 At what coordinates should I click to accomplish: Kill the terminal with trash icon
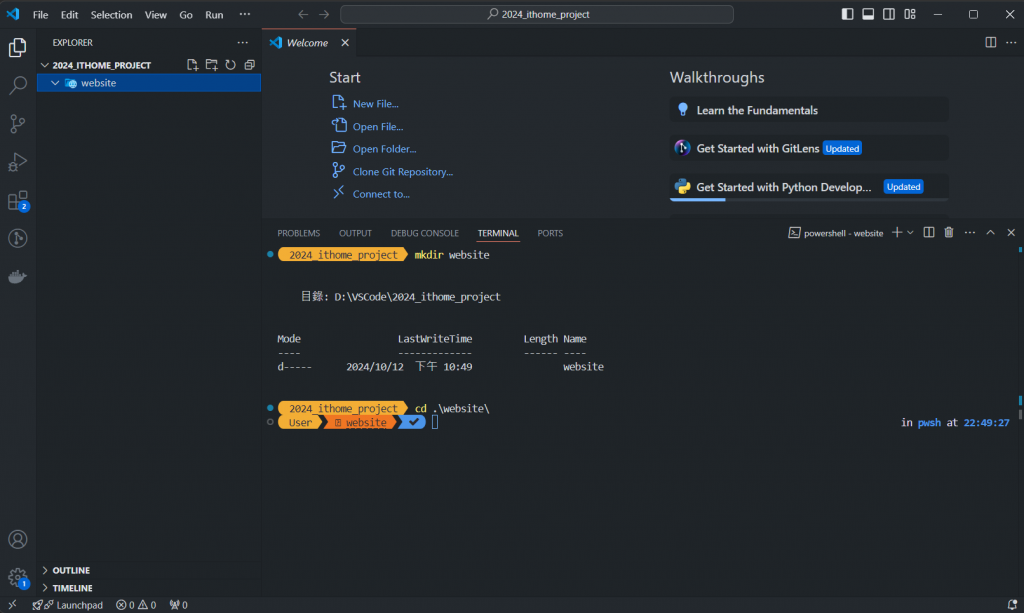click(x=949, y=232)
